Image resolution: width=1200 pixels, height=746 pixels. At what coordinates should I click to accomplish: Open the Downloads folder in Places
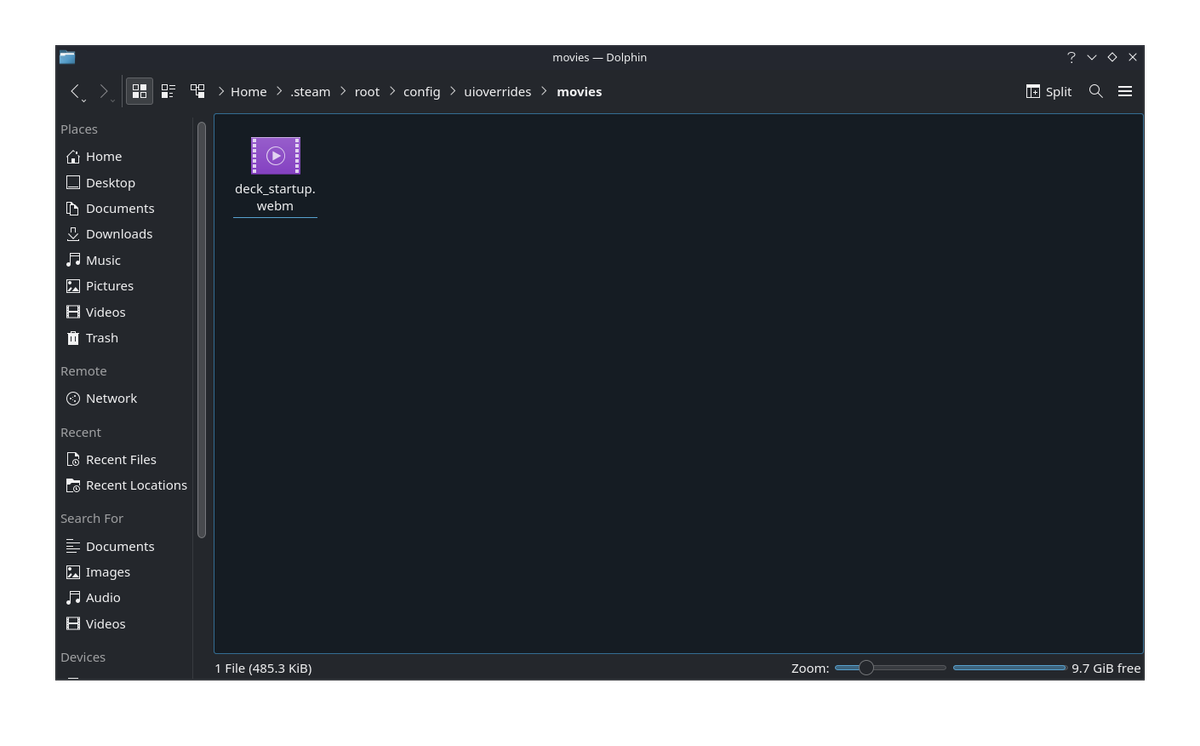(x=118, y=234)
